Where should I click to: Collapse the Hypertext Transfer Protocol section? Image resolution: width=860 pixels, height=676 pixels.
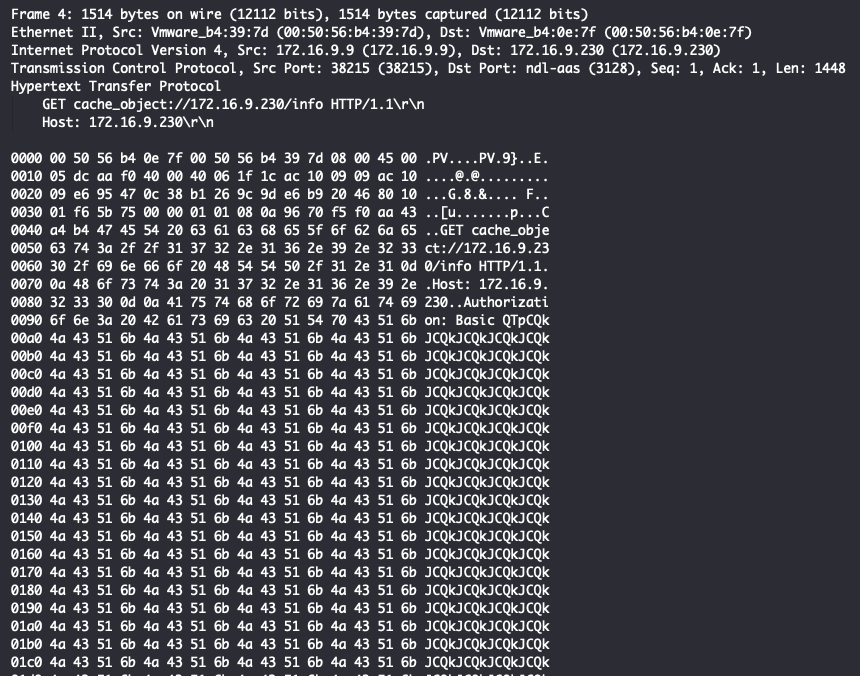click(115, 86)
